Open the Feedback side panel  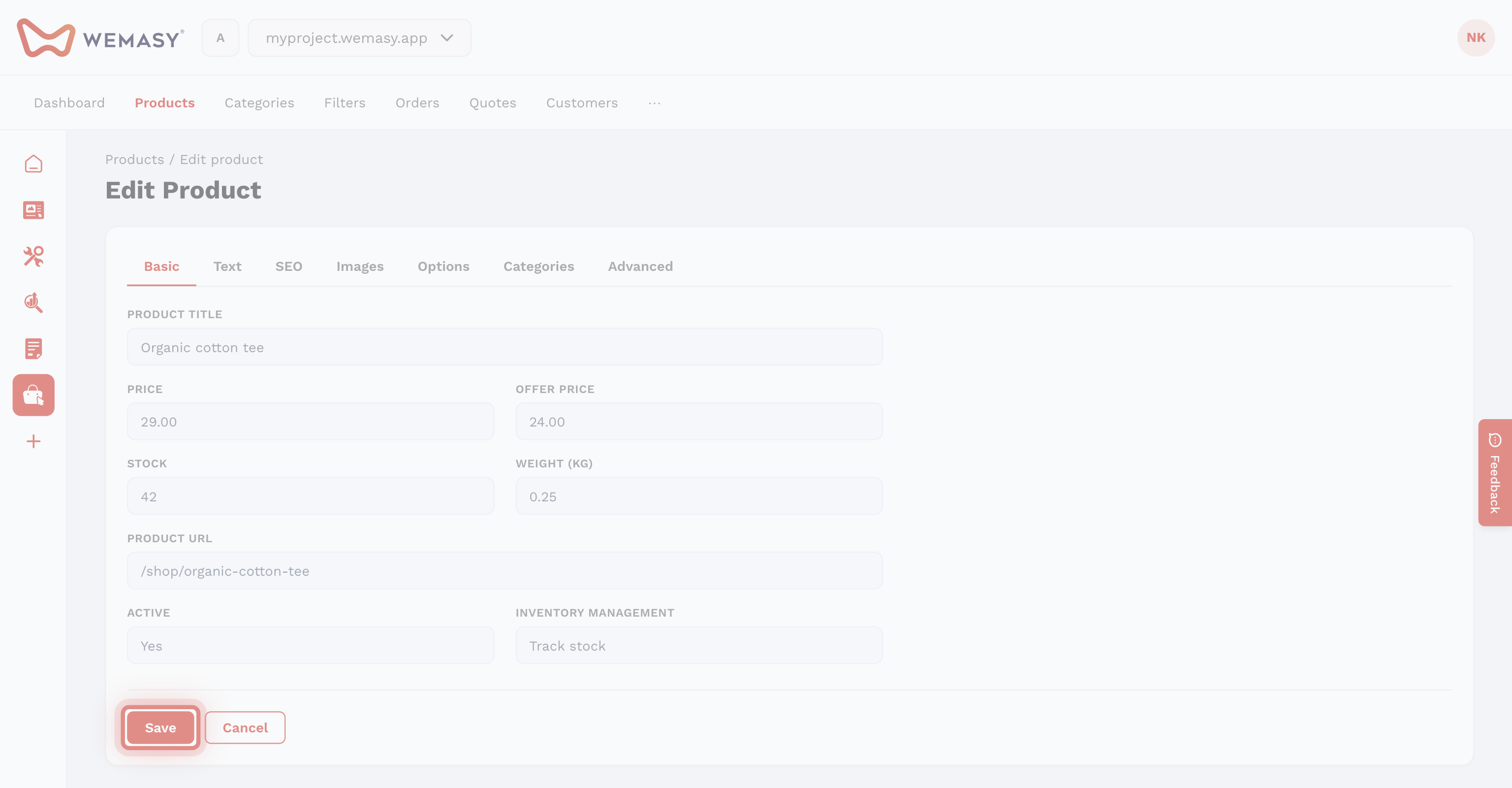point(1494,473)
